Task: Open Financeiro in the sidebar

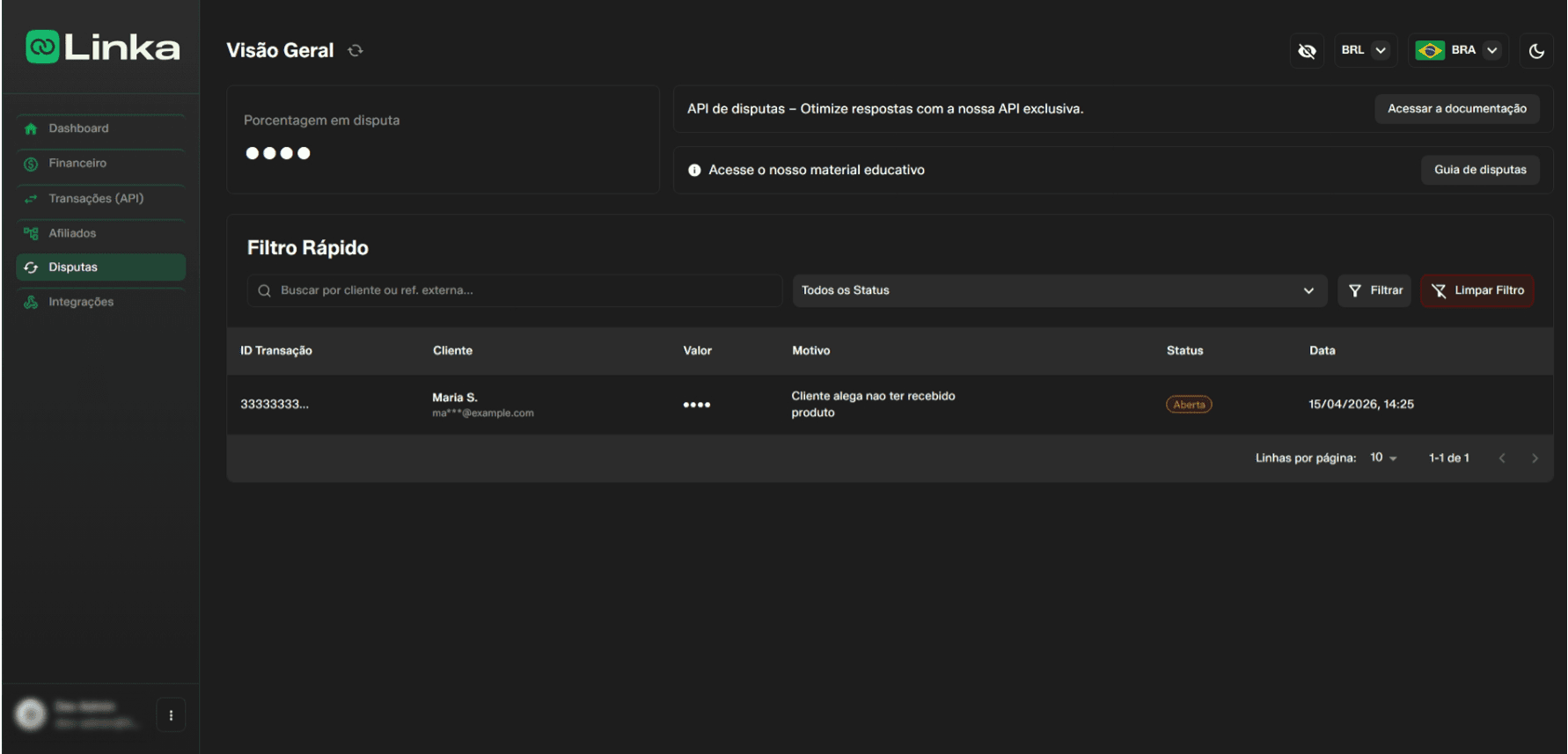Action: coord(100,164)
